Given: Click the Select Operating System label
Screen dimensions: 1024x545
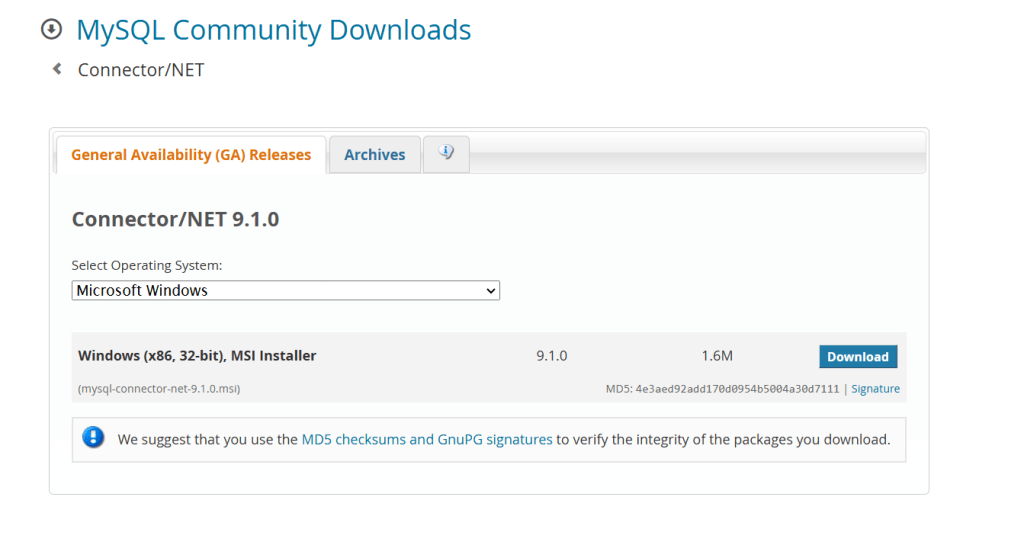Looking at the screenshot, I should [147, 266].
